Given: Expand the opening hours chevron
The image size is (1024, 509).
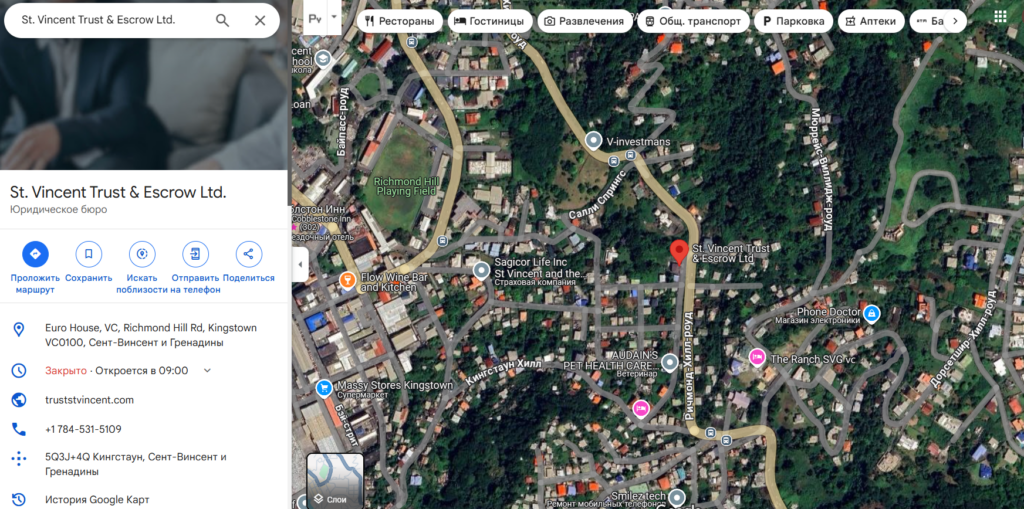Looking at the screenshot, I should [207, 370].
